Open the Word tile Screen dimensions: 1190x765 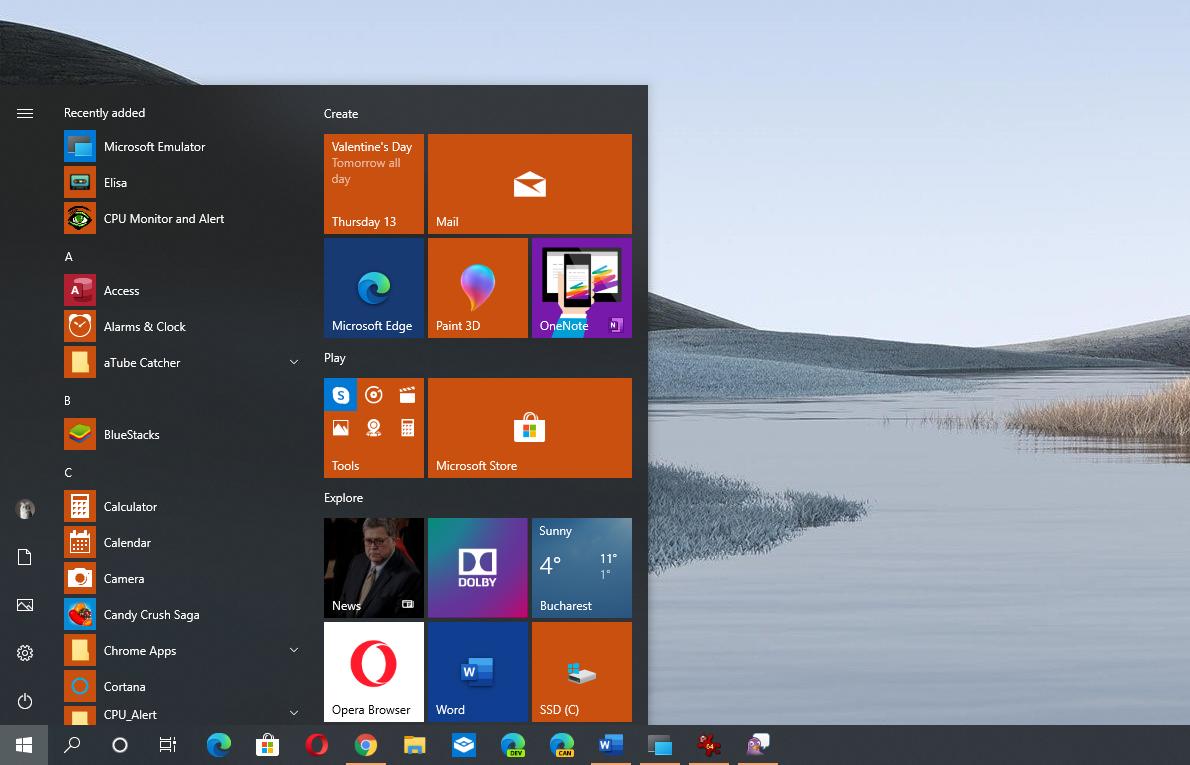(x=477, y=672)
